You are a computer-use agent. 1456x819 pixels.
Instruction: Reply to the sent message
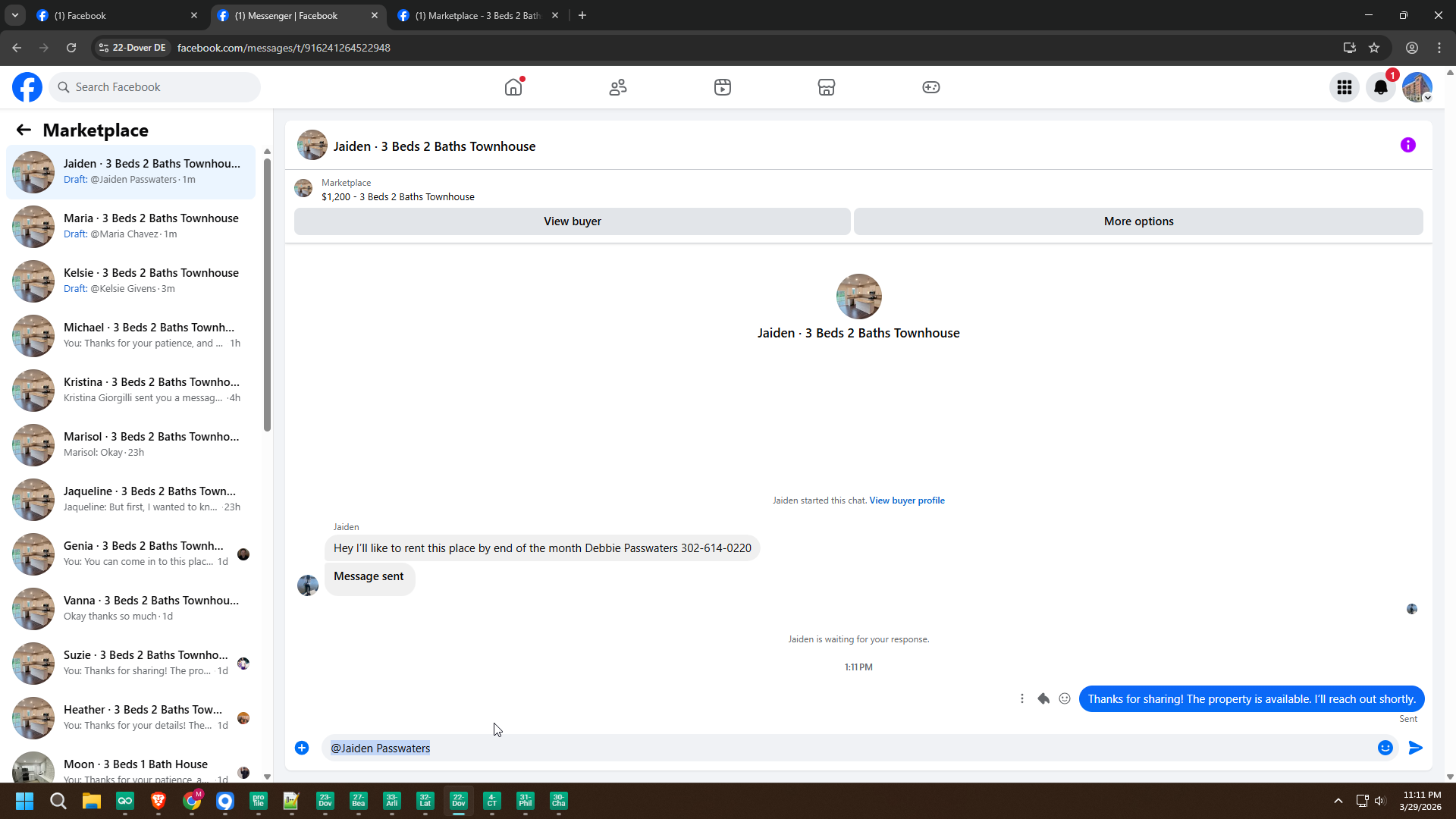(x=1043, y=698)
